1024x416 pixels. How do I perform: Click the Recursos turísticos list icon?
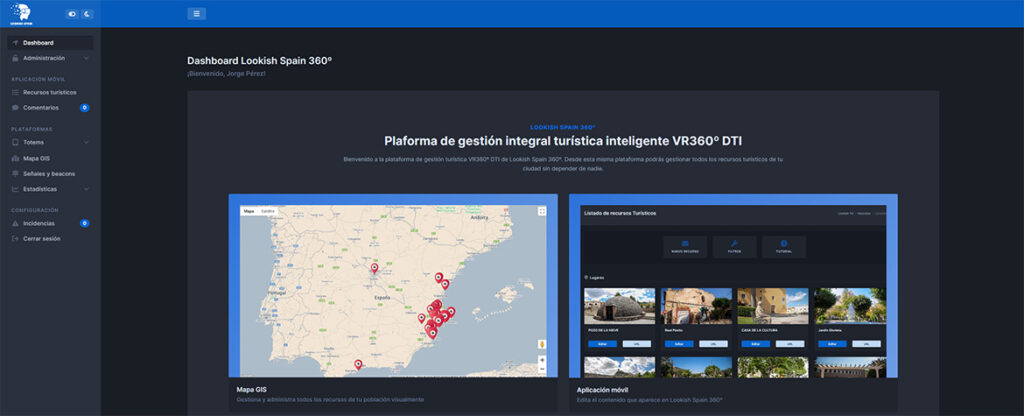click(x=15, y=92)
